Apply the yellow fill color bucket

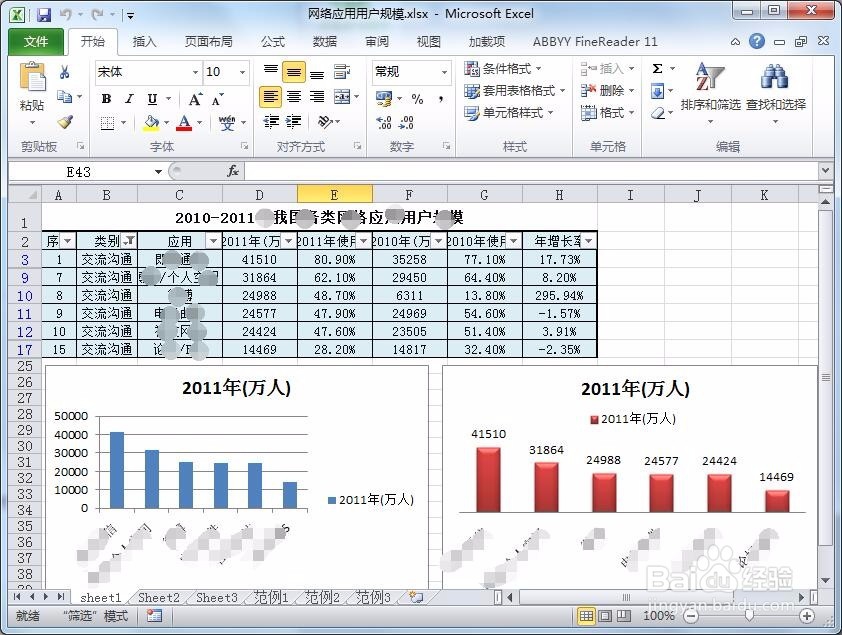point(151,123)
